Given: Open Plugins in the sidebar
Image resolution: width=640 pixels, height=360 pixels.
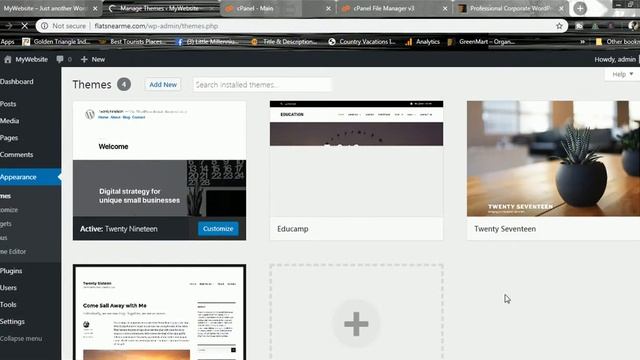Looking at the screenshot, I should pyautogui.click(x=11, y=271).
